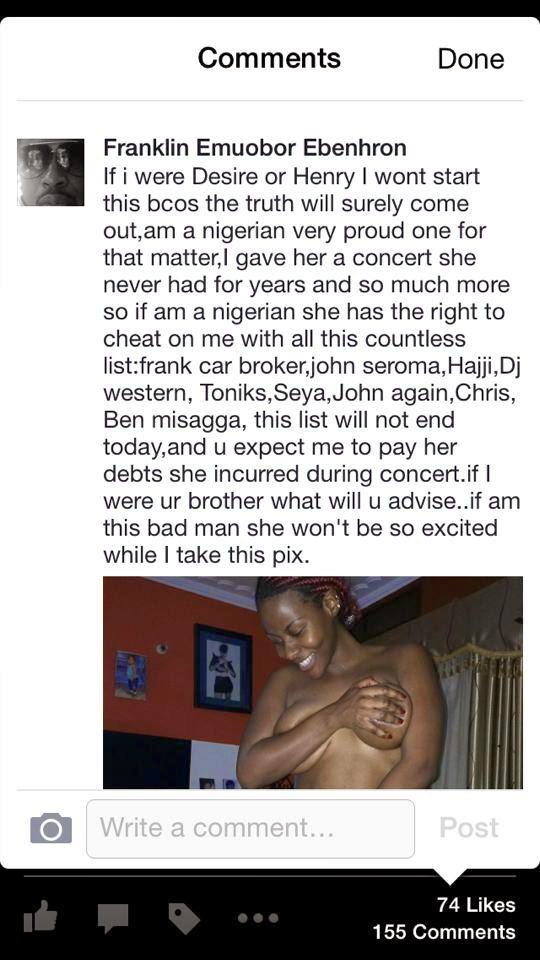Click the commenter's profile picture thumbnail
Screen dimensions: 540x960
click(x=51, y=172)
